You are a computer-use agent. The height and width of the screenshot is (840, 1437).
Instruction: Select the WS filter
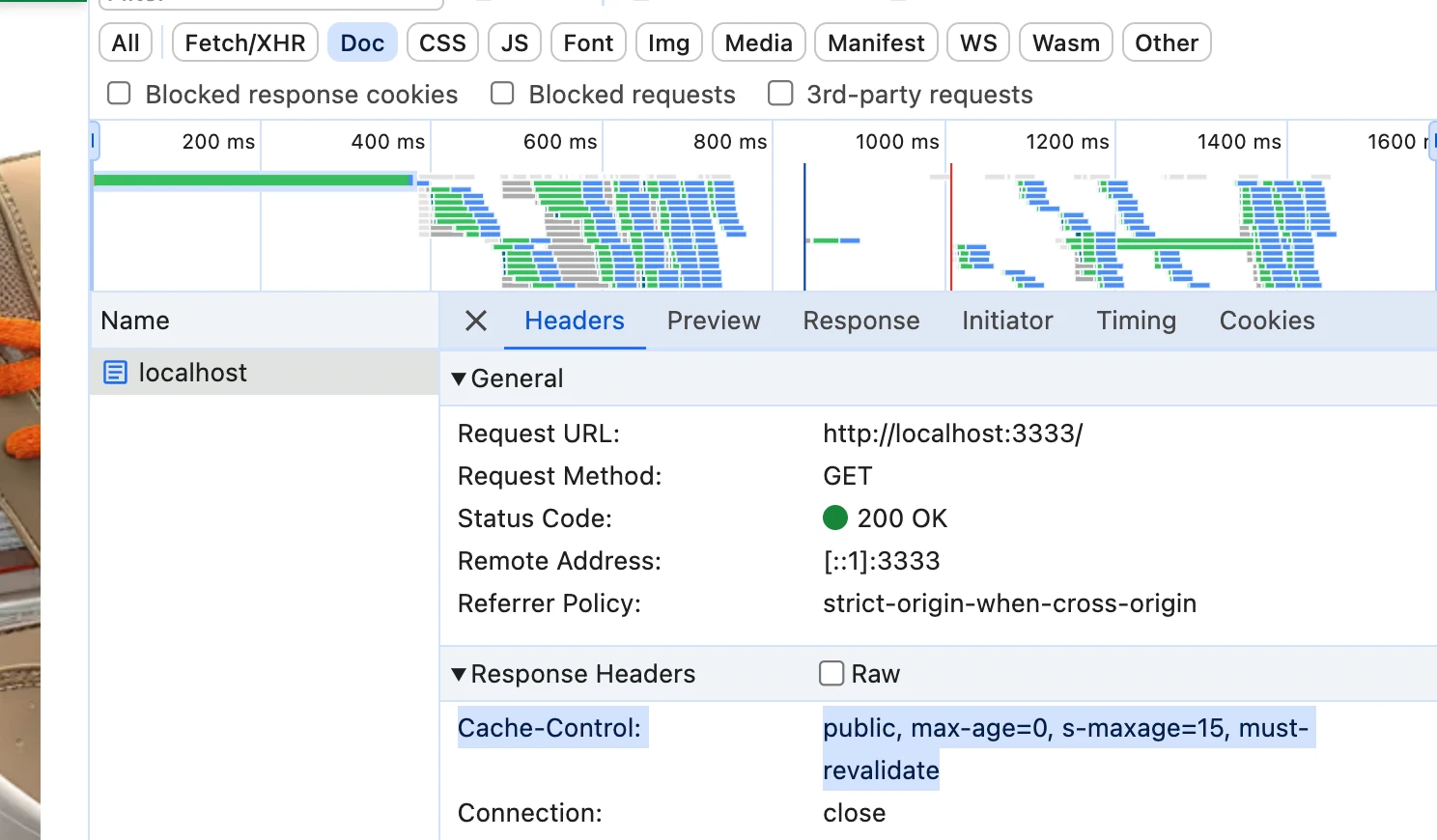pos(977,42)
